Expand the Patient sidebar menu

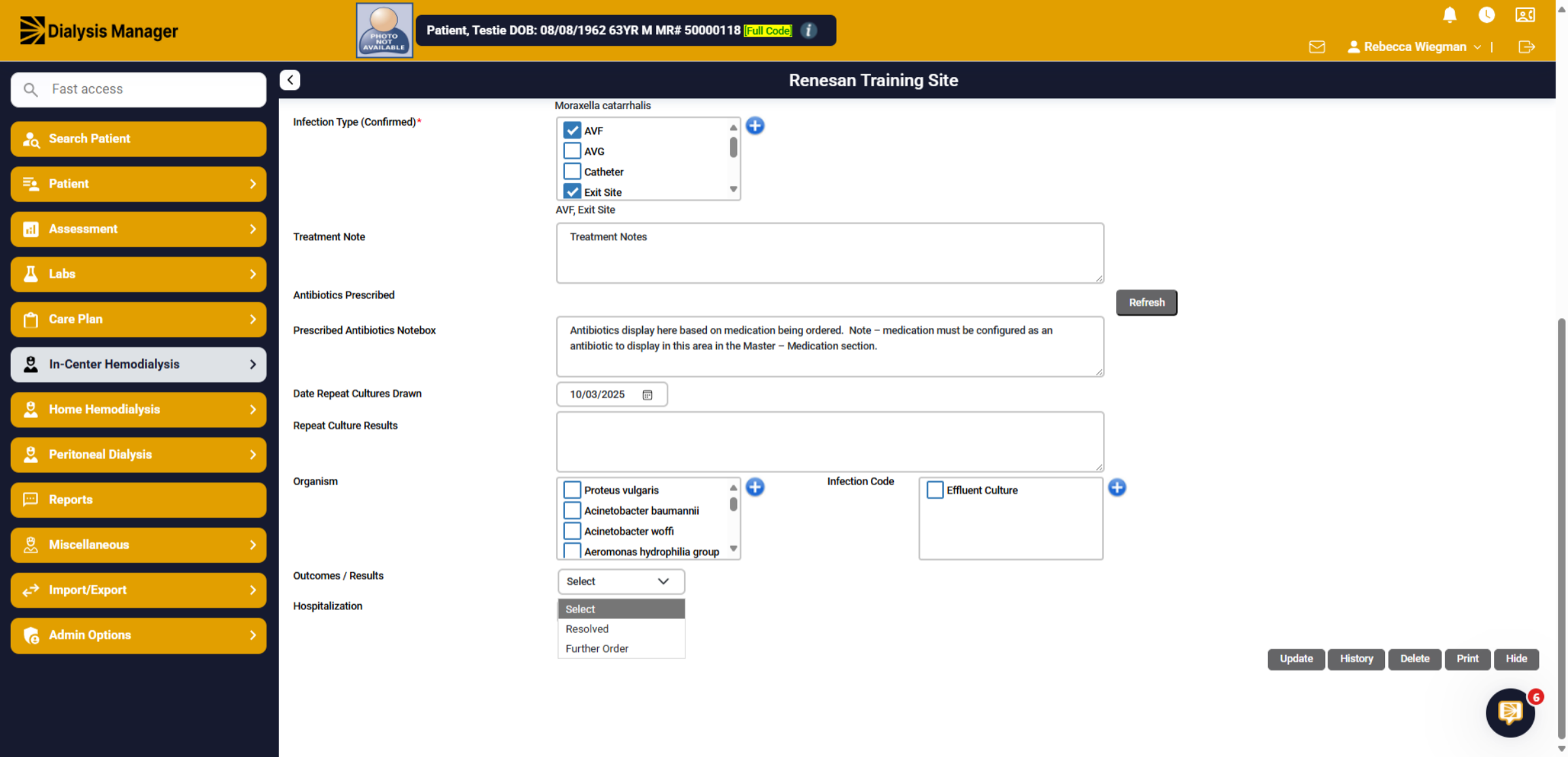[x=139, y=184]
